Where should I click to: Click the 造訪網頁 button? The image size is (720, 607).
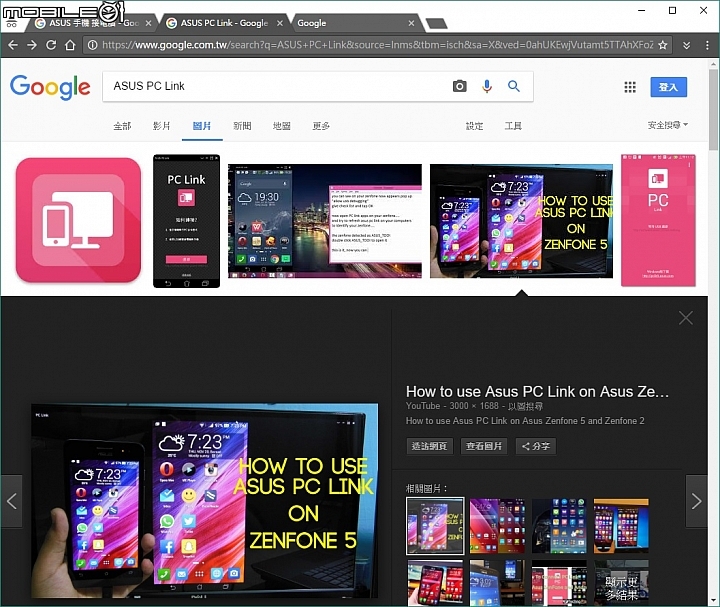pos(429,446)
